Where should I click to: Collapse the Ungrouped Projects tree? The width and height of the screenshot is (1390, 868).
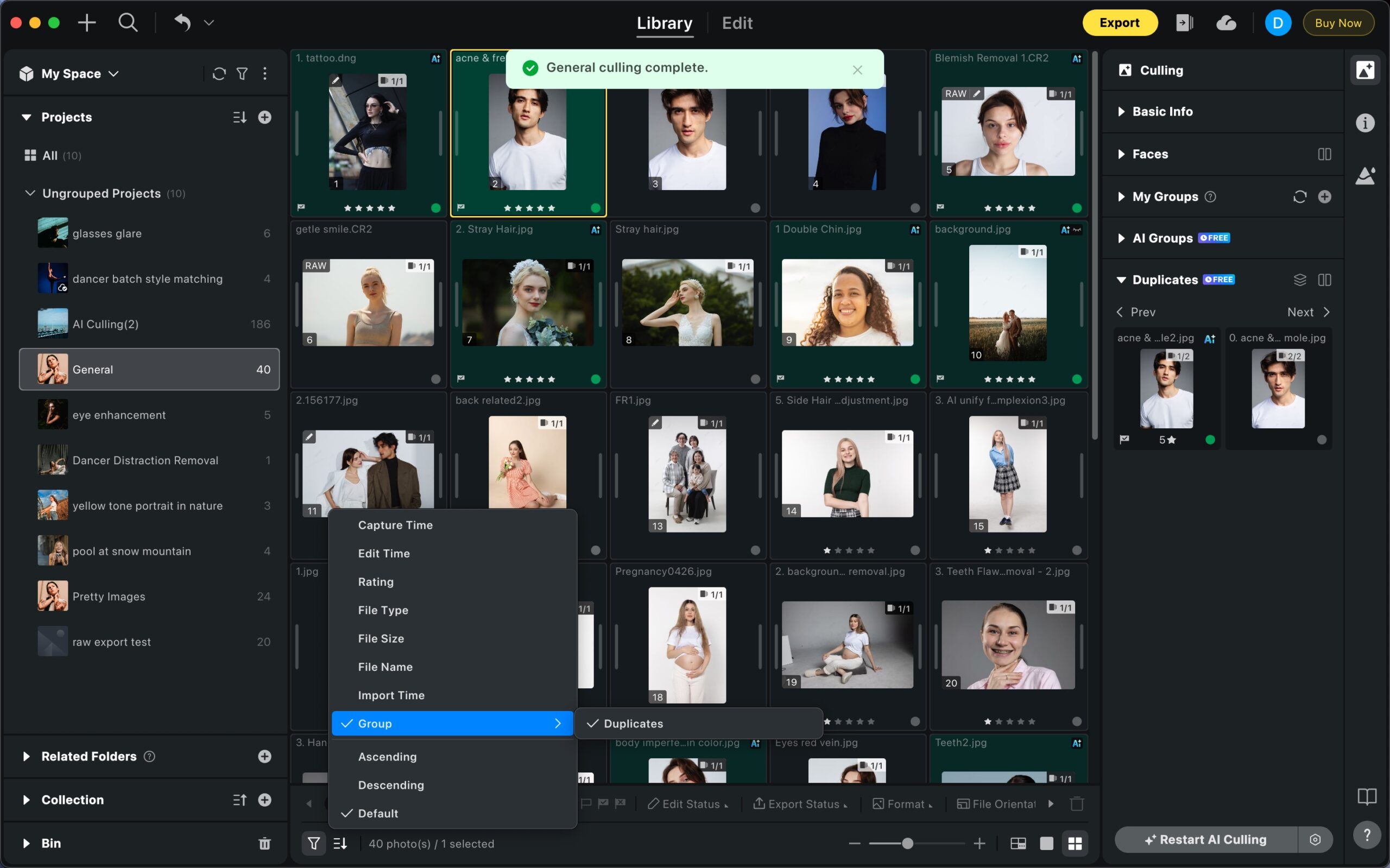30,193
